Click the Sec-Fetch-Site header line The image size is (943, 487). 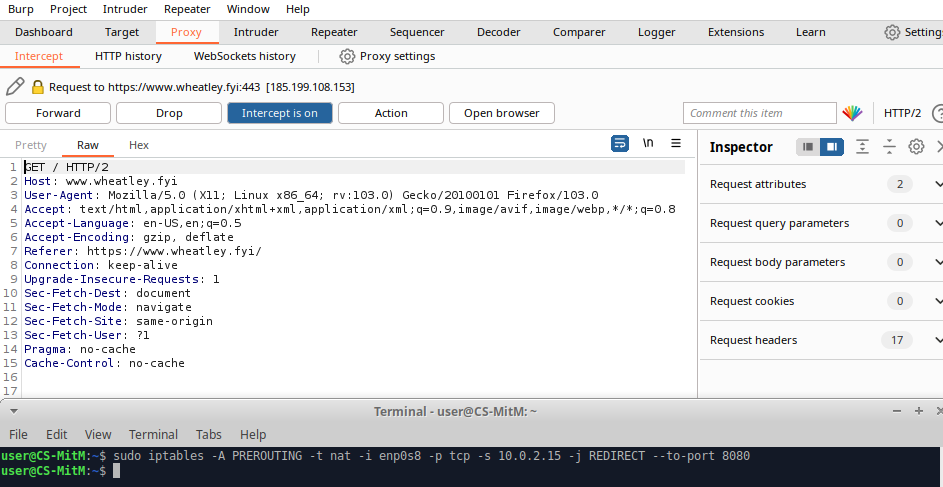point(118,321)
